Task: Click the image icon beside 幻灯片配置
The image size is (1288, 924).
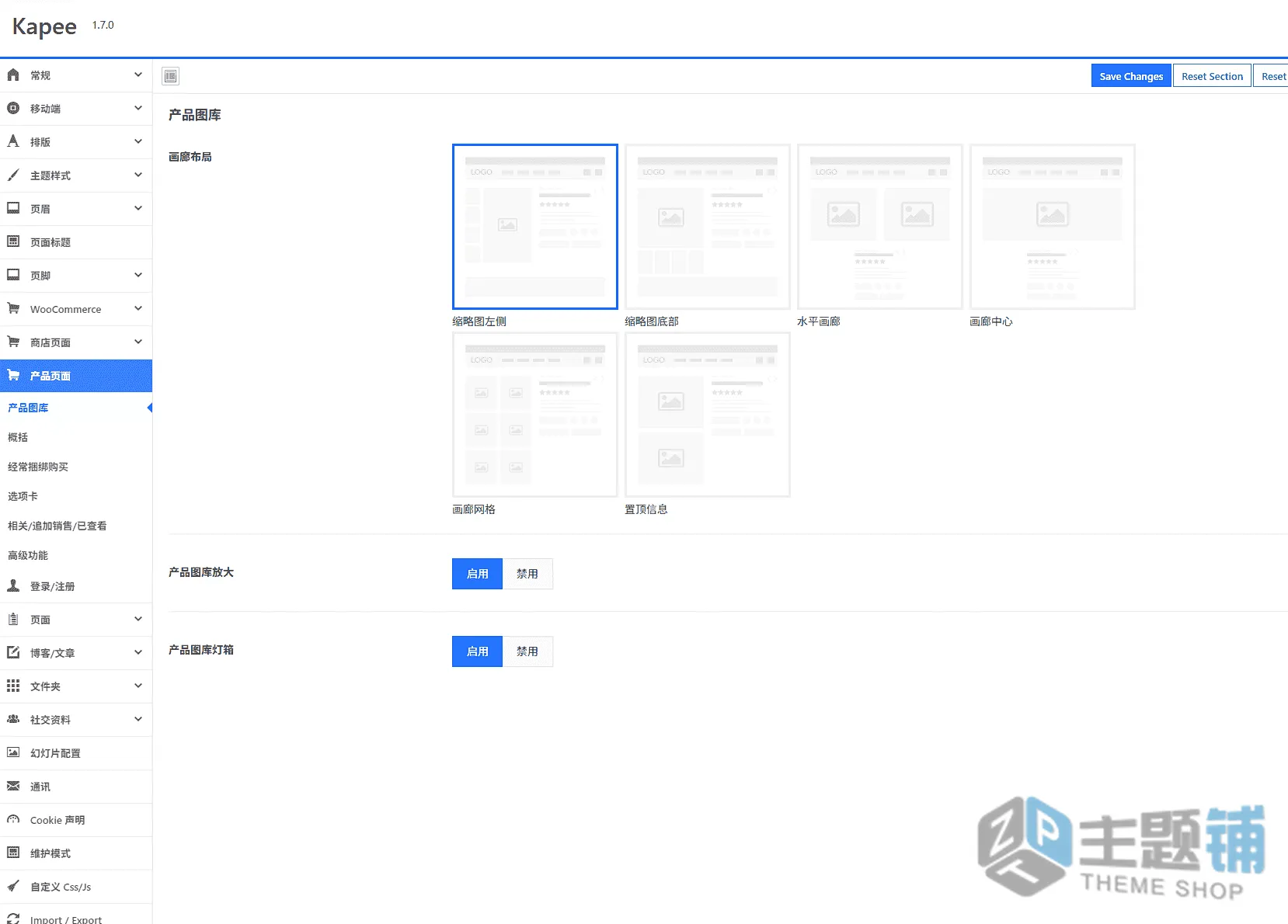Action: click(x=13, y=752)
